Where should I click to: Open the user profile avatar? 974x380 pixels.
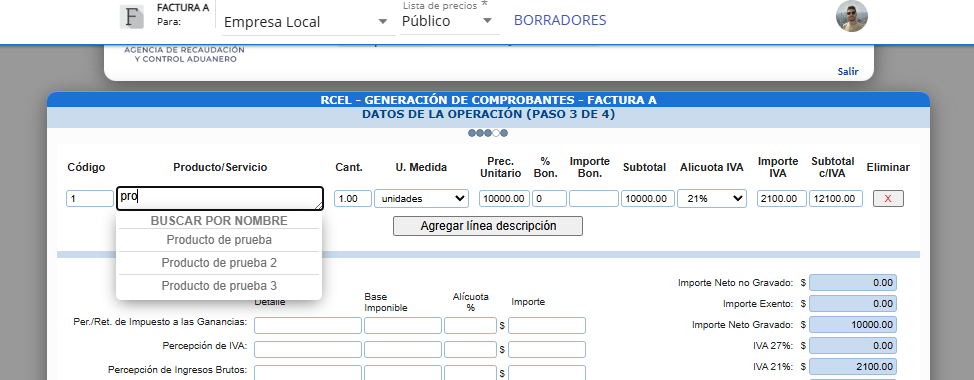tap(851, 16)
